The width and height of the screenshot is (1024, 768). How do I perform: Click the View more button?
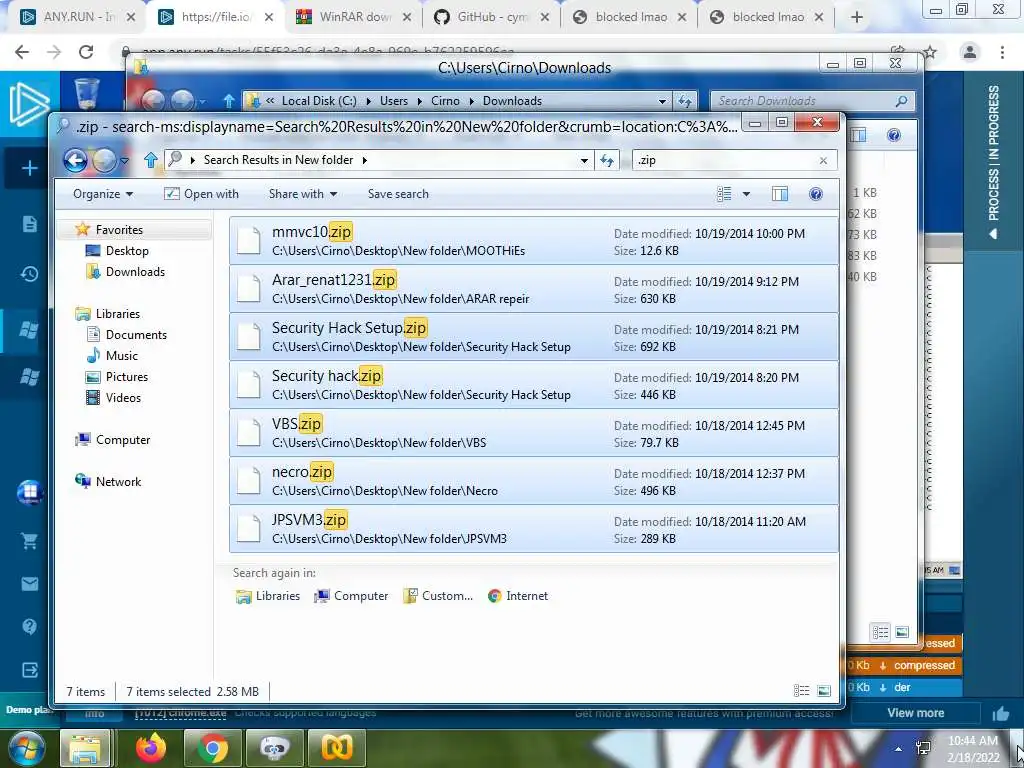pyautogui.click(x=916, y=713)
